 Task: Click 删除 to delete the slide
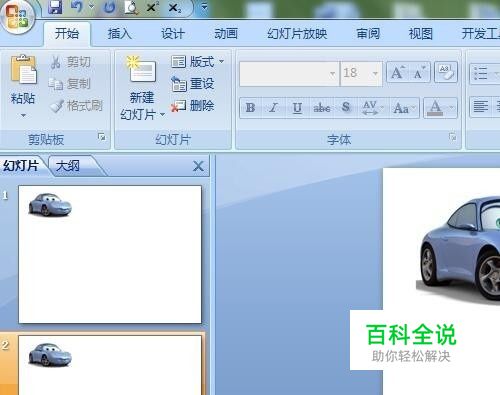point(193,106)
